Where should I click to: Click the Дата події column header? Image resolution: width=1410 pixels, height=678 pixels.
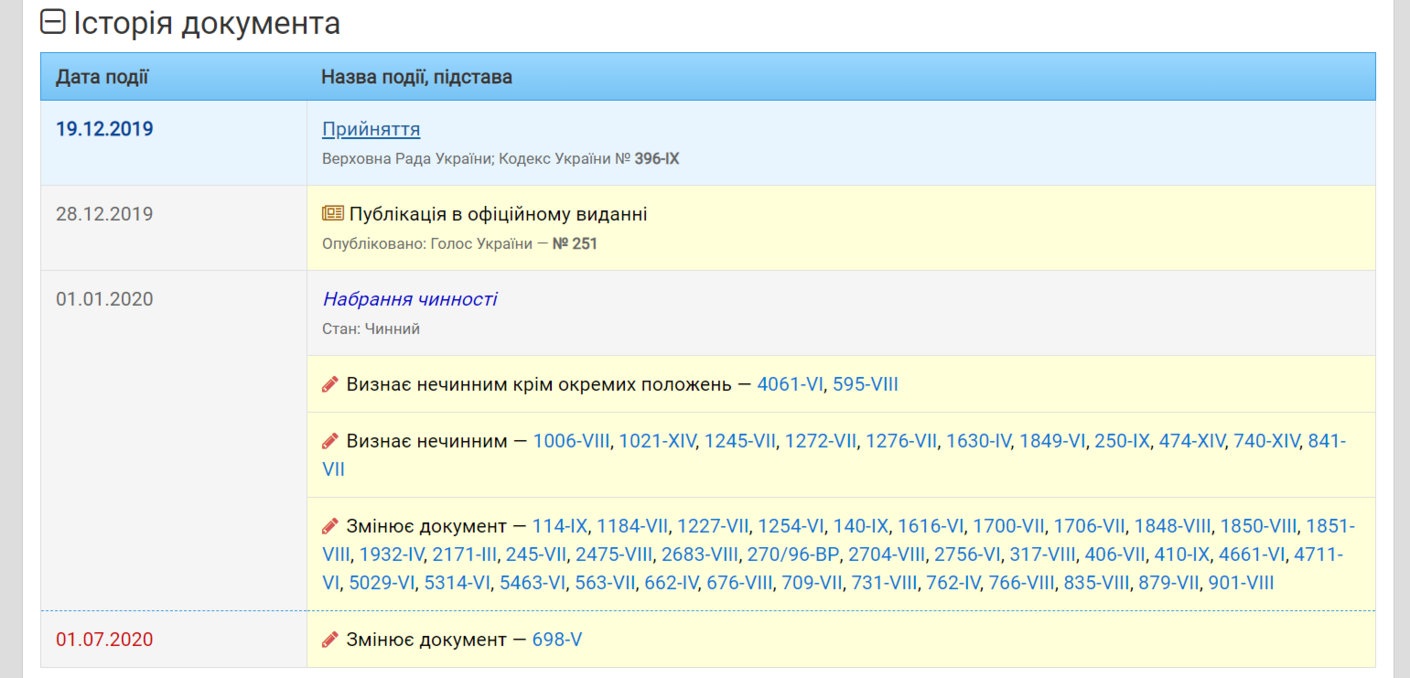(x=102, y=77)
